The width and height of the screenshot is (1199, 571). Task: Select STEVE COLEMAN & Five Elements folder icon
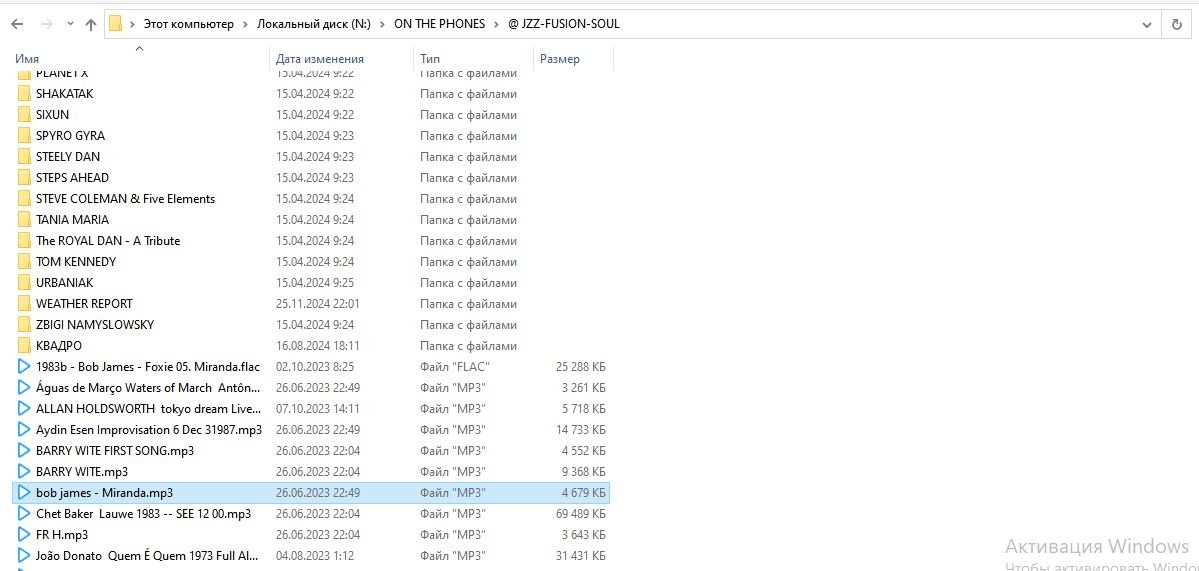24,199
